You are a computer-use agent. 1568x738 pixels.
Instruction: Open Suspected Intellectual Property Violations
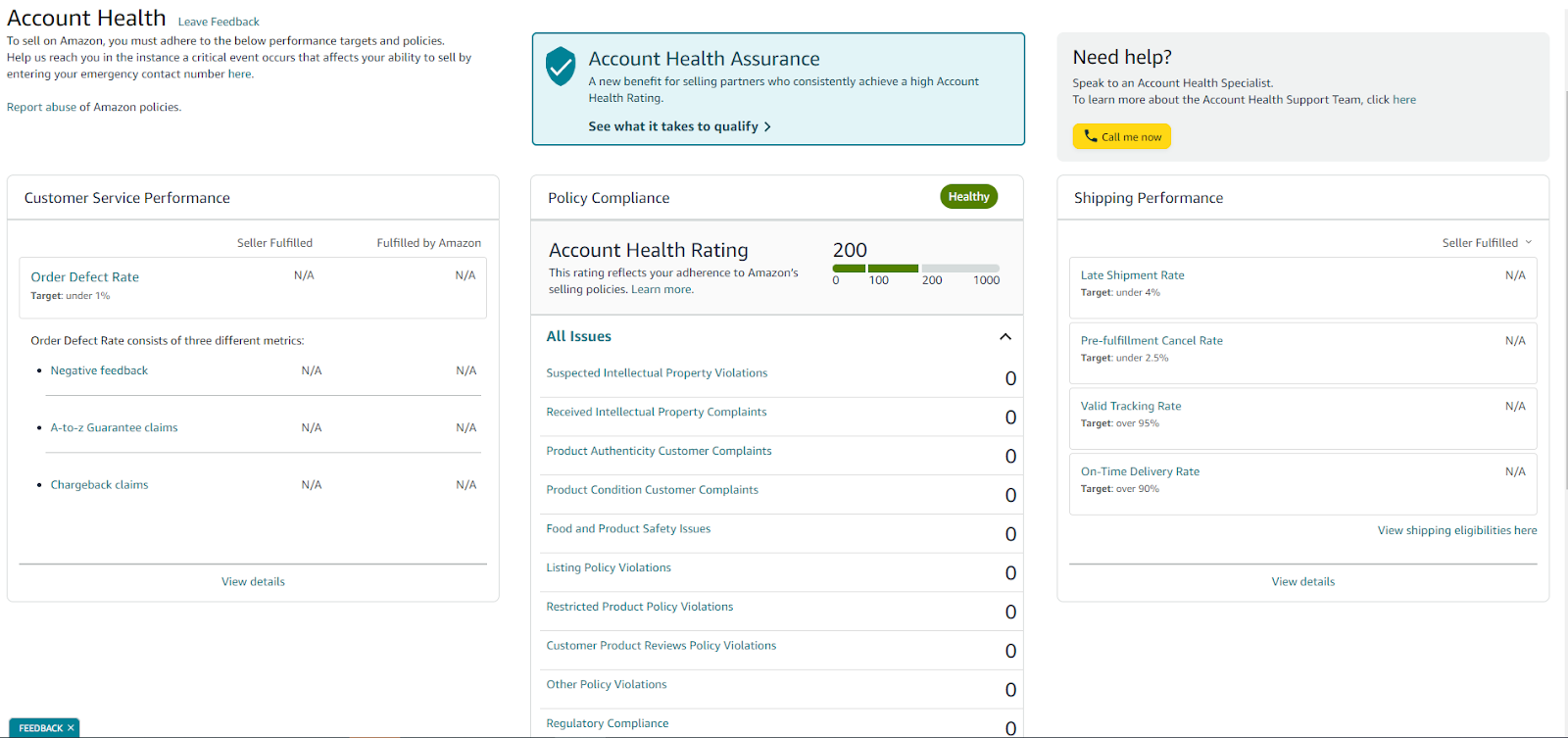click(x=657, y=373)
